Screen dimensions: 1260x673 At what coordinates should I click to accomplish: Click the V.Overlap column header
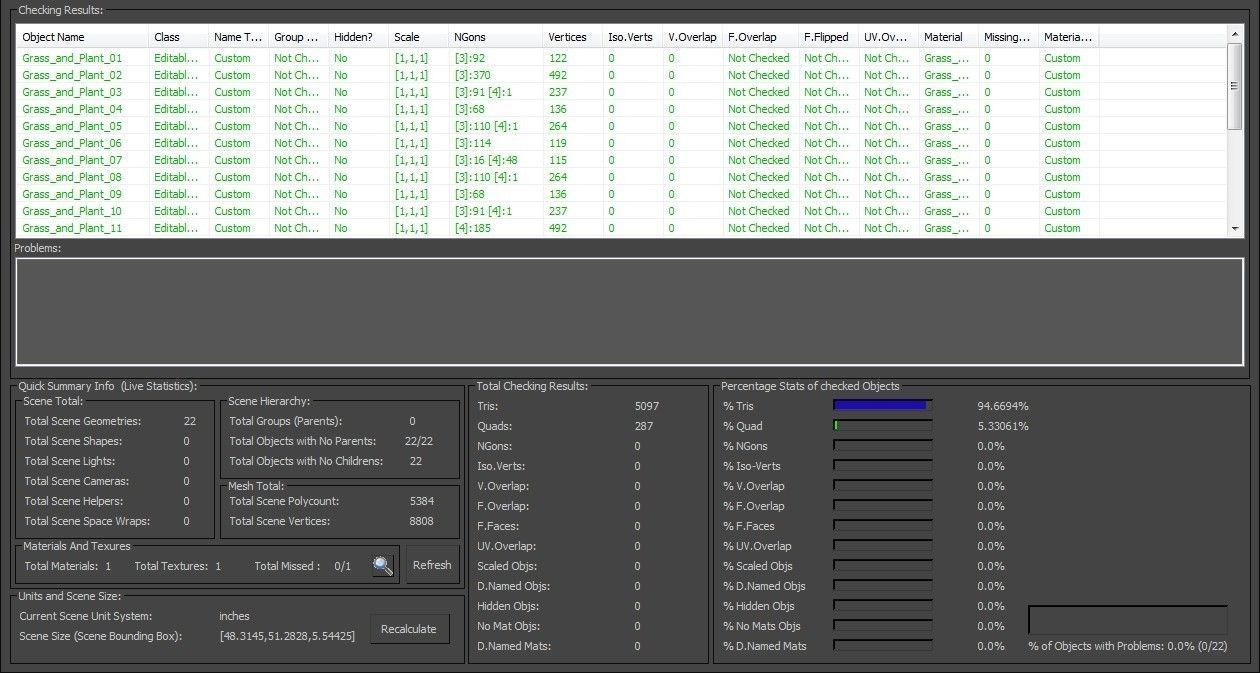pos(693,37)
